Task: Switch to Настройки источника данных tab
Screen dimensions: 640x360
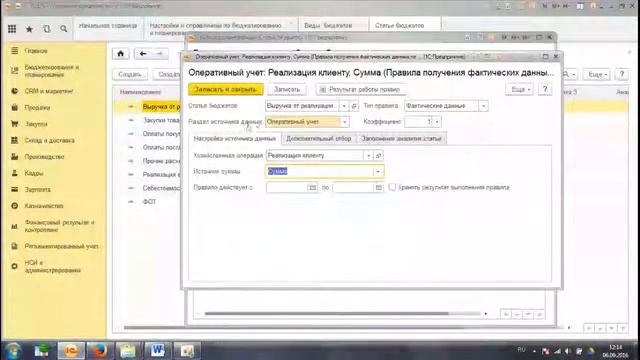Action: 235,139
